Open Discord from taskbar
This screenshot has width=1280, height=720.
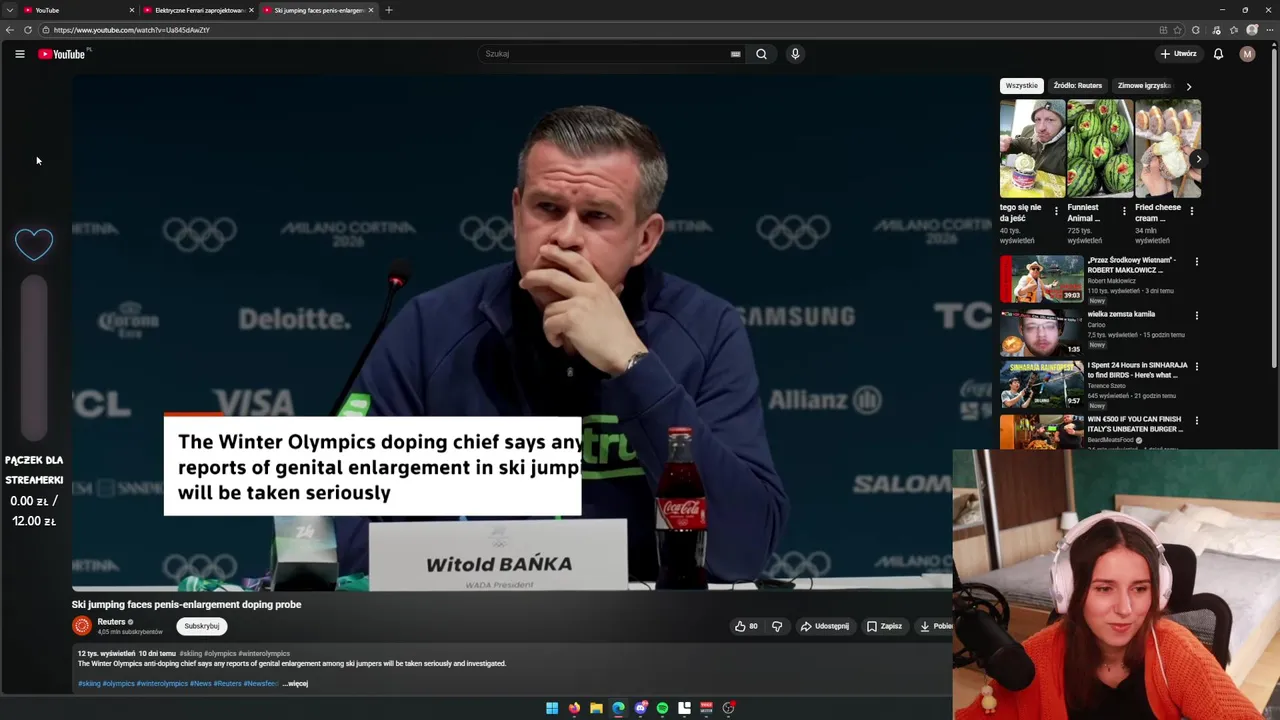click(641, 708)
